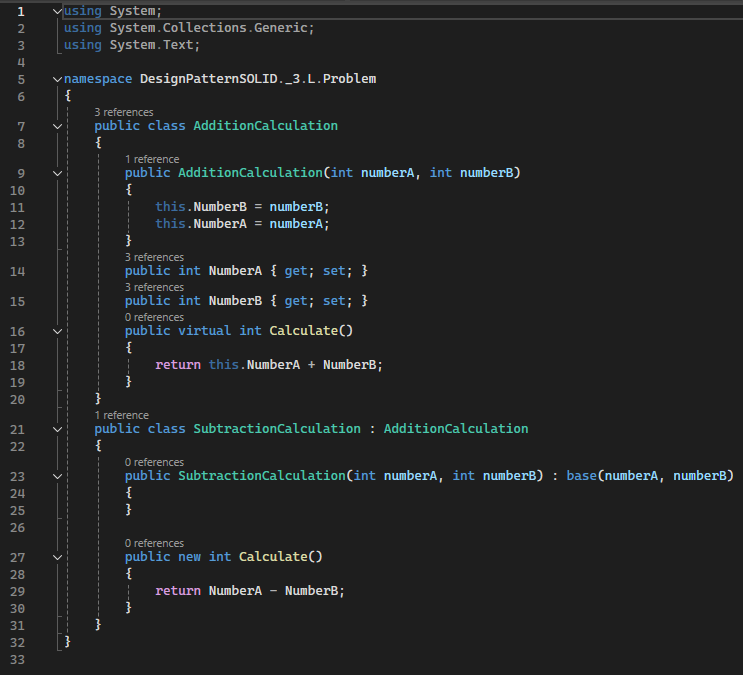743x675 pixels.
Task: Open 1 reference link above SubtractionCalculation class
Action: click(122, 415)
